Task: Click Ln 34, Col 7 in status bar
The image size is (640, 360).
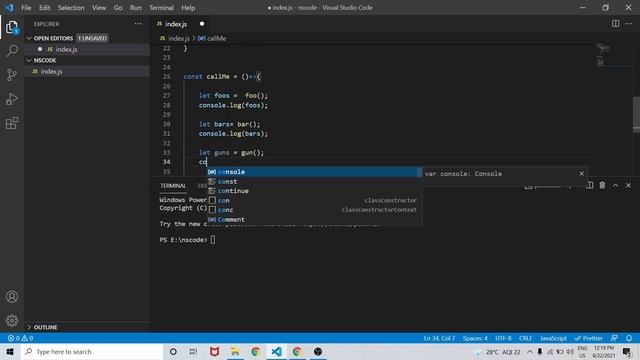Action: [x=439, y=338]
